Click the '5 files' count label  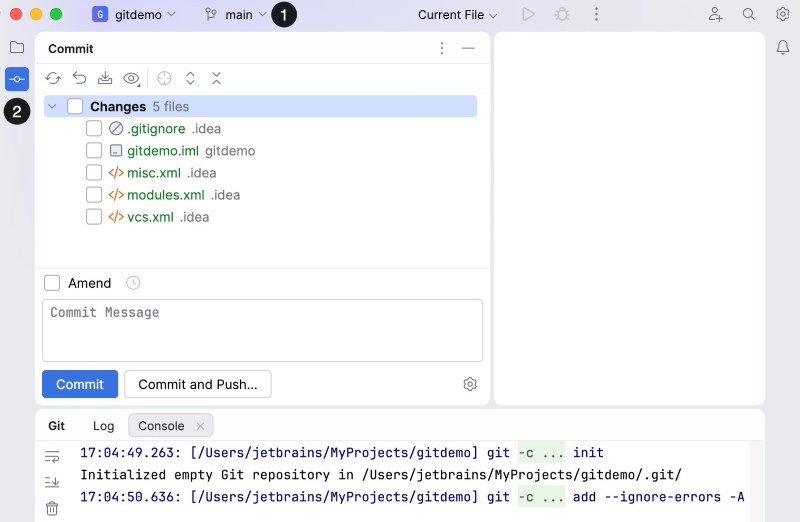pyautogui.click(x=171, y=106)
